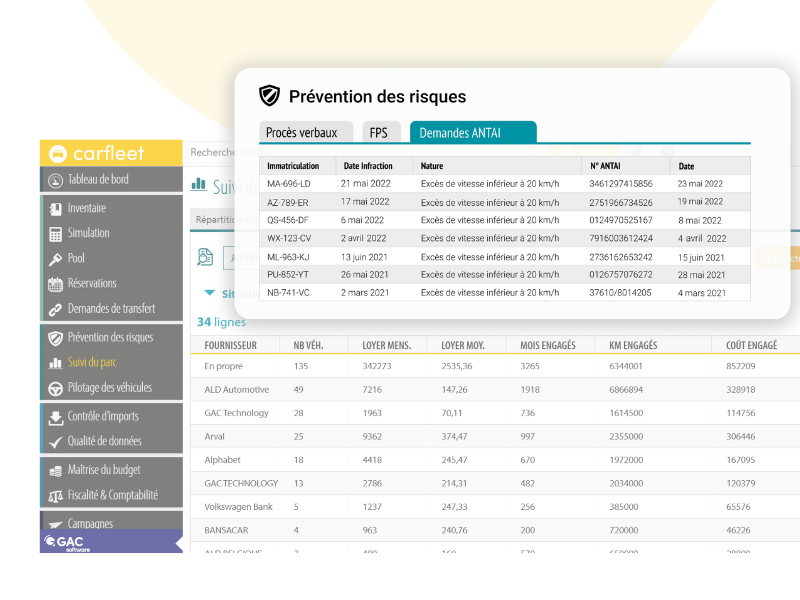Open the Réservations calendar icon
Screen dimensions: 800x600
pos(55,284)
